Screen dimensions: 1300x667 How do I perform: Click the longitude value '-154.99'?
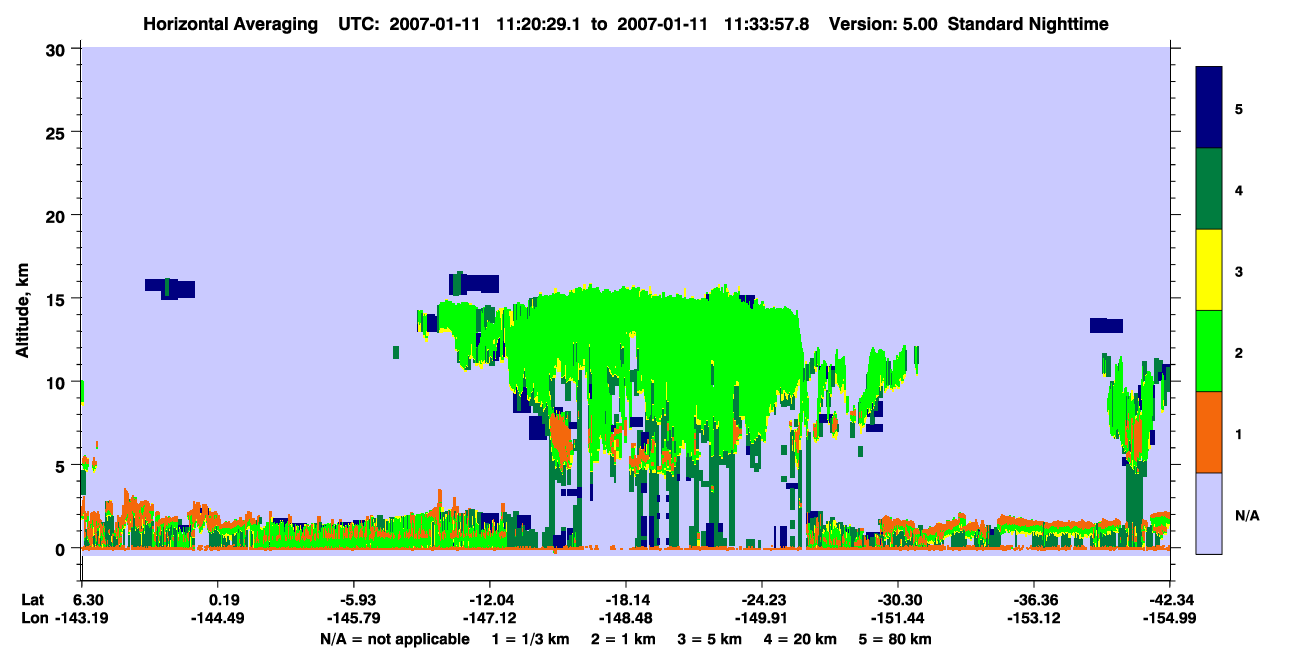pyautogui.click(x=1170, y=618)
